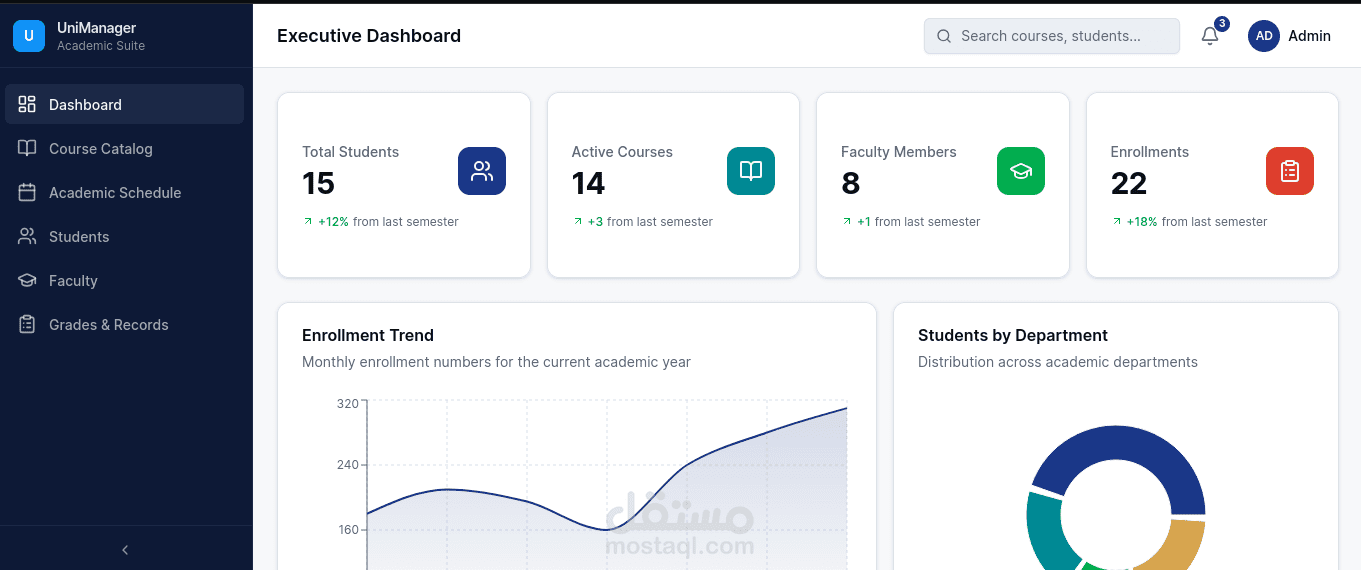Viewport: 1361px width, 570px height.
Task: Click the Course Catalog book icon
Action: point(27,148)
